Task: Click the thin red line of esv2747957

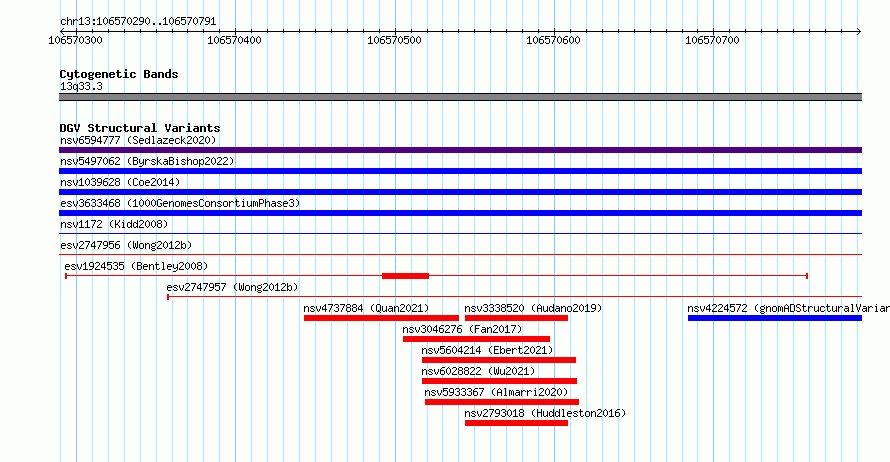Action: (515, 296)
